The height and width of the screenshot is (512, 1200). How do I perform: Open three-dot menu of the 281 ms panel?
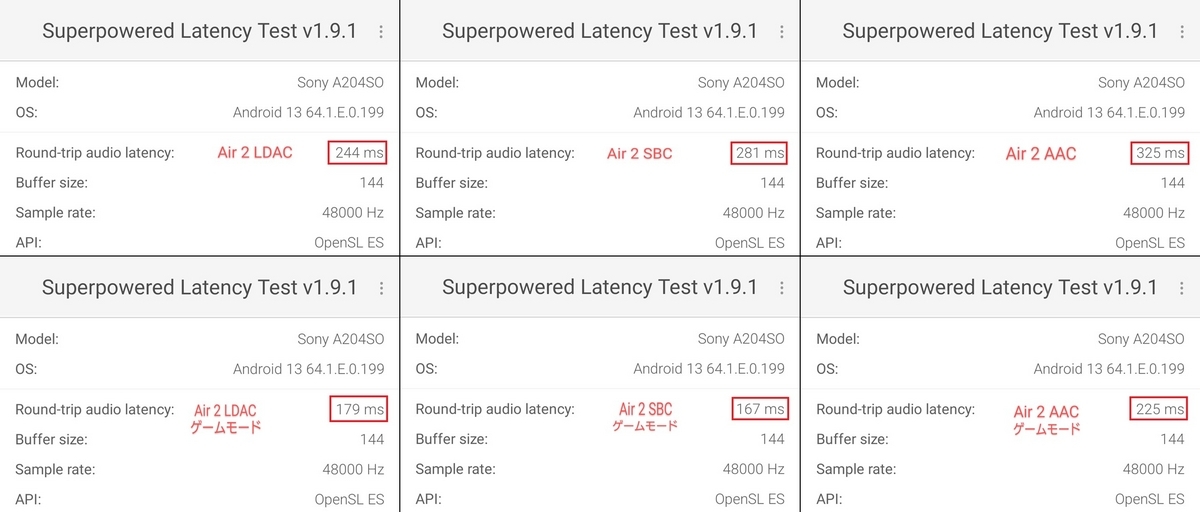pos(782,32)
